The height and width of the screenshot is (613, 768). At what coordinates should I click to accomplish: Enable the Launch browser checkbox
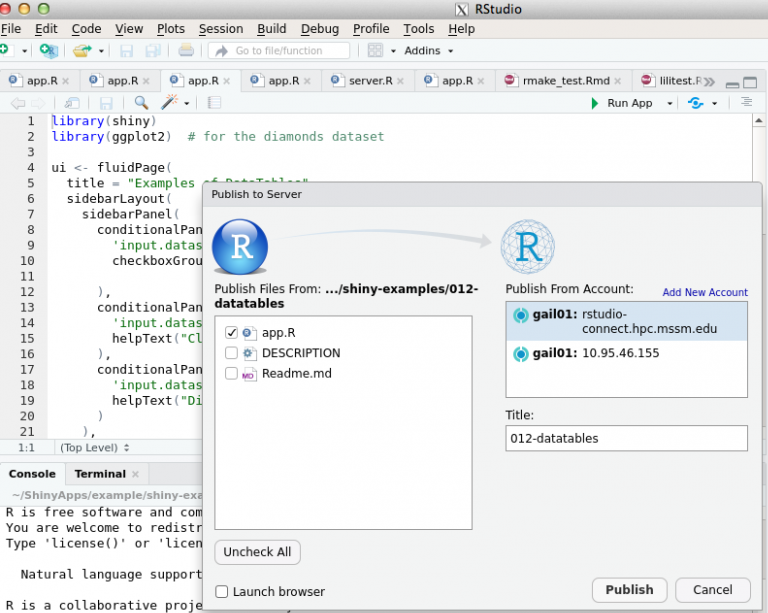[x=222, y=592]
